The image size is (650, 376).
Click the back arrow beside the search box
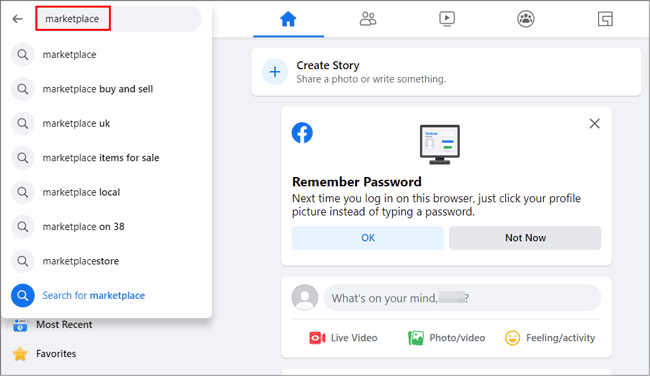click(x=17, y=19)
